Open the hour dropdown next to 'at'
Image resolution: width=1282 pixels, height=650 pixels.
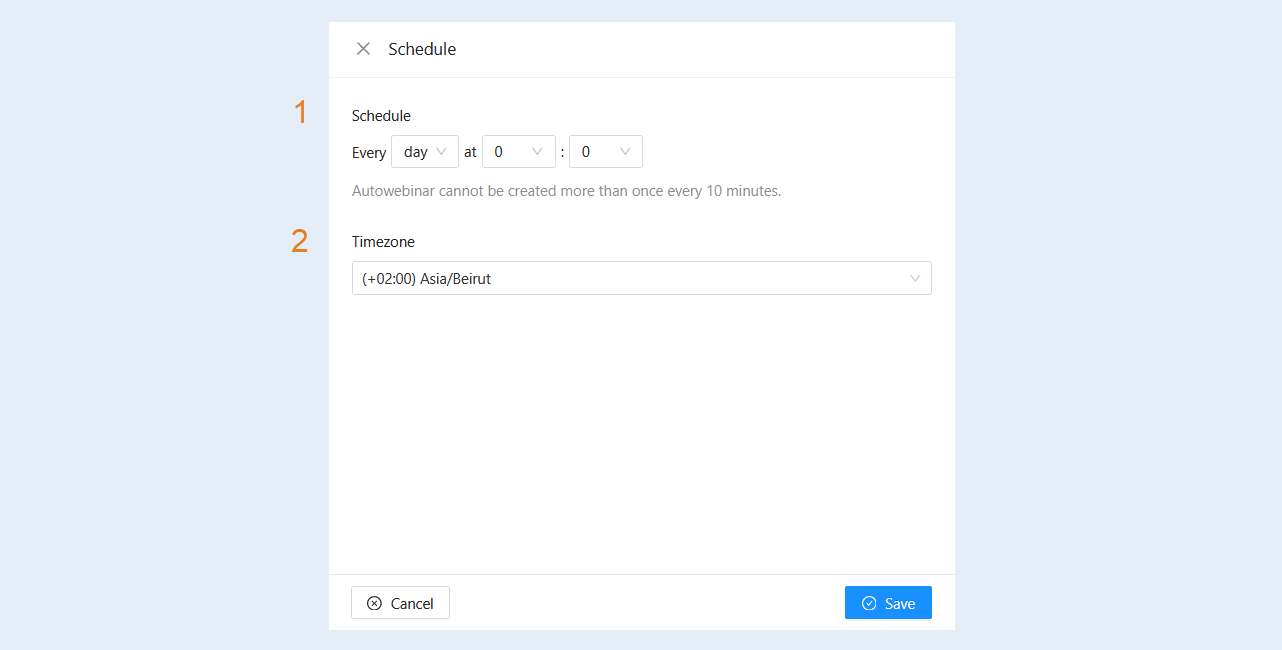519,152
